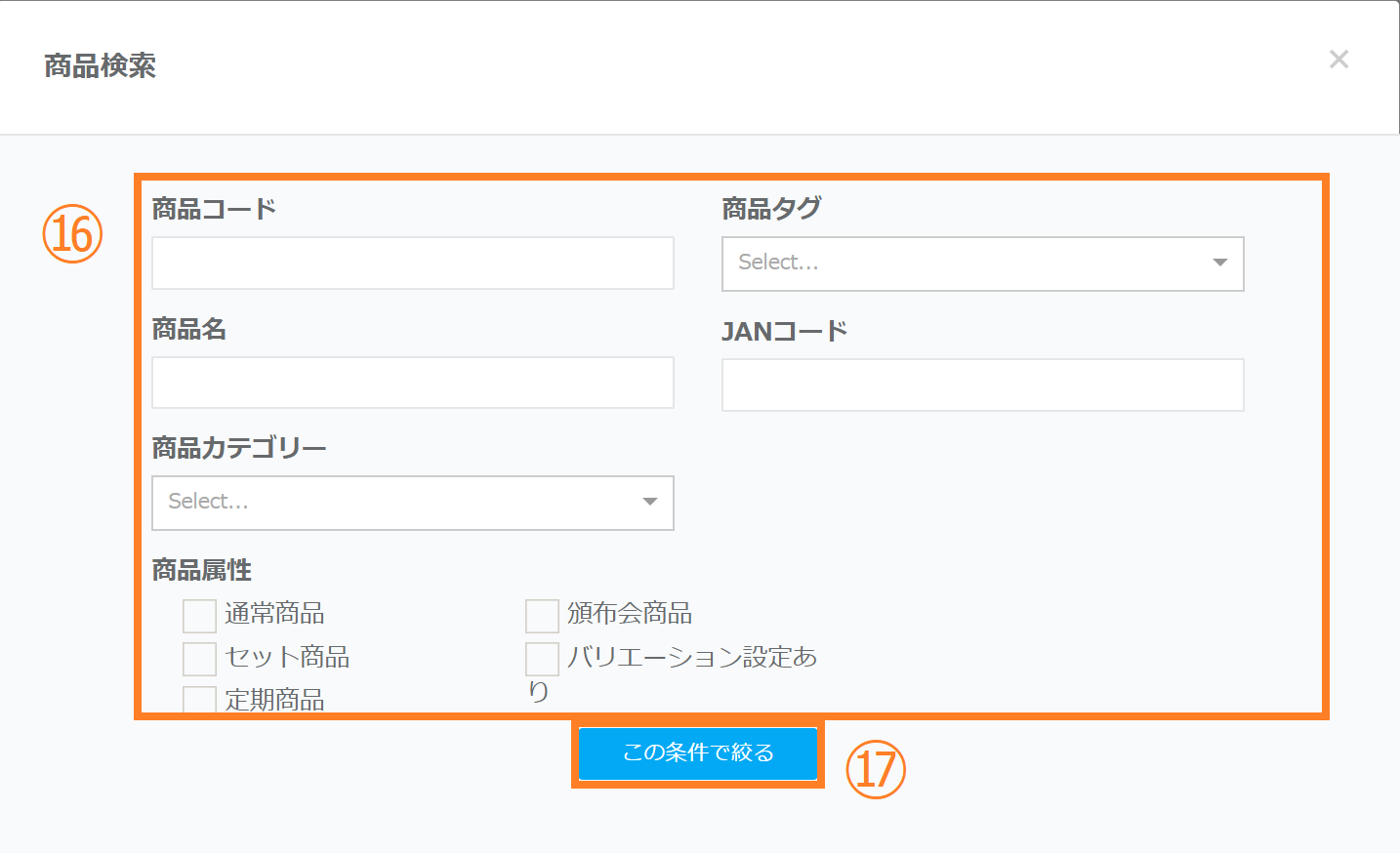Viewport: 1400px width, 853px height.
Task: Click the セット商品 label text
Action: (x=287, y=657)
